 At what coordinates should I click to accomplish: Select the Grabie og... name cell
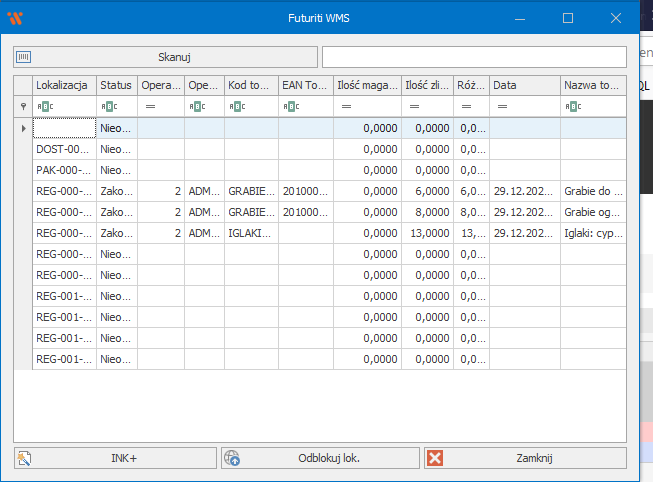593,212
